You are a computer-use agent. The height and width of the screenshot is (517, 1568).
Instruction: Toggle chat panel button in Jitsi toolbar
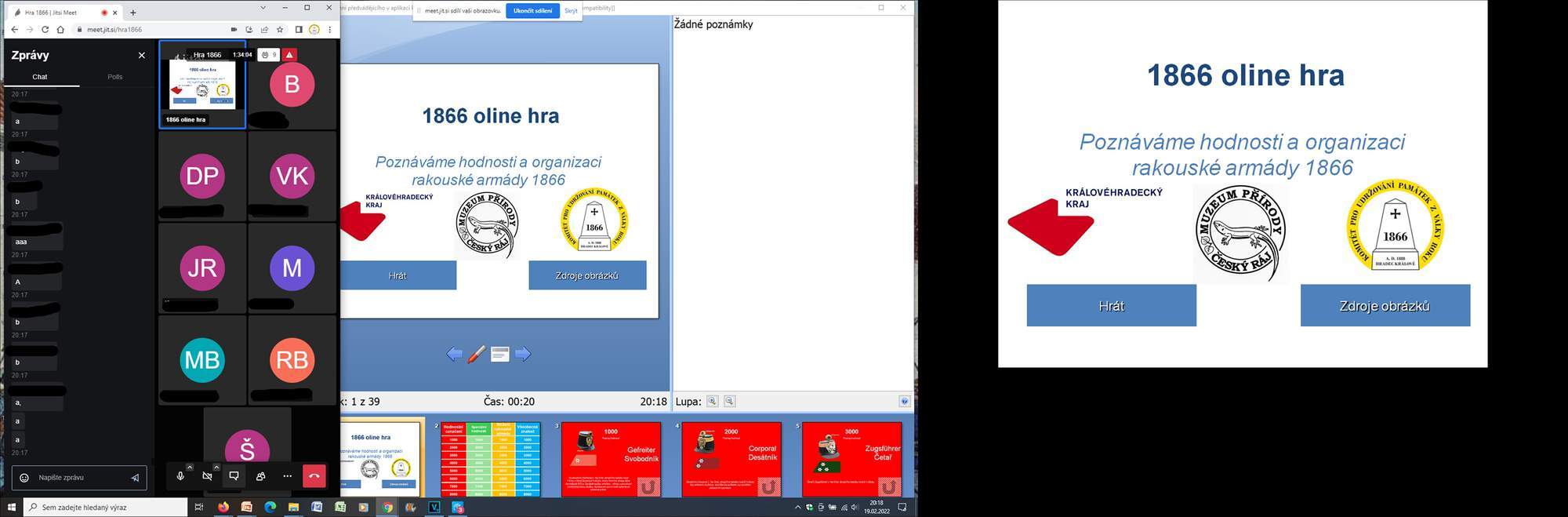pos(234,476)
